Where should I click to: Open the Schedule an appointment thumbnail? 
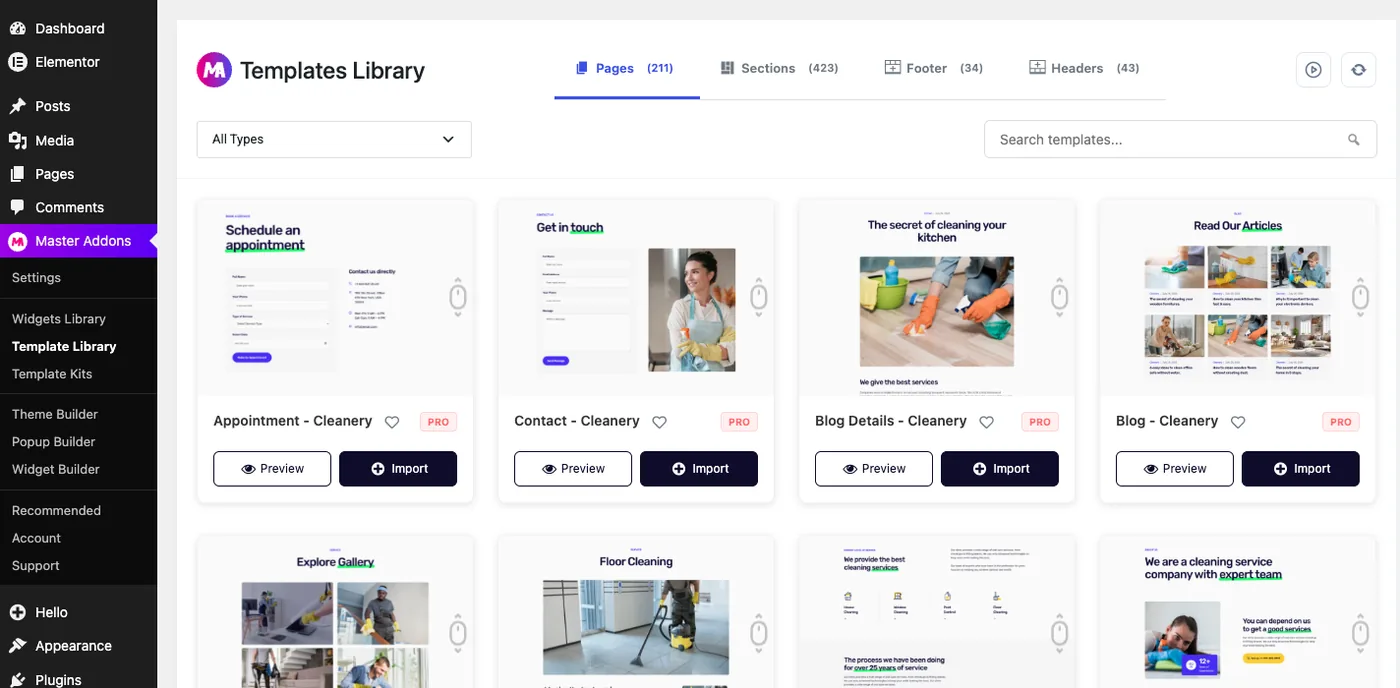pos(335,297)
